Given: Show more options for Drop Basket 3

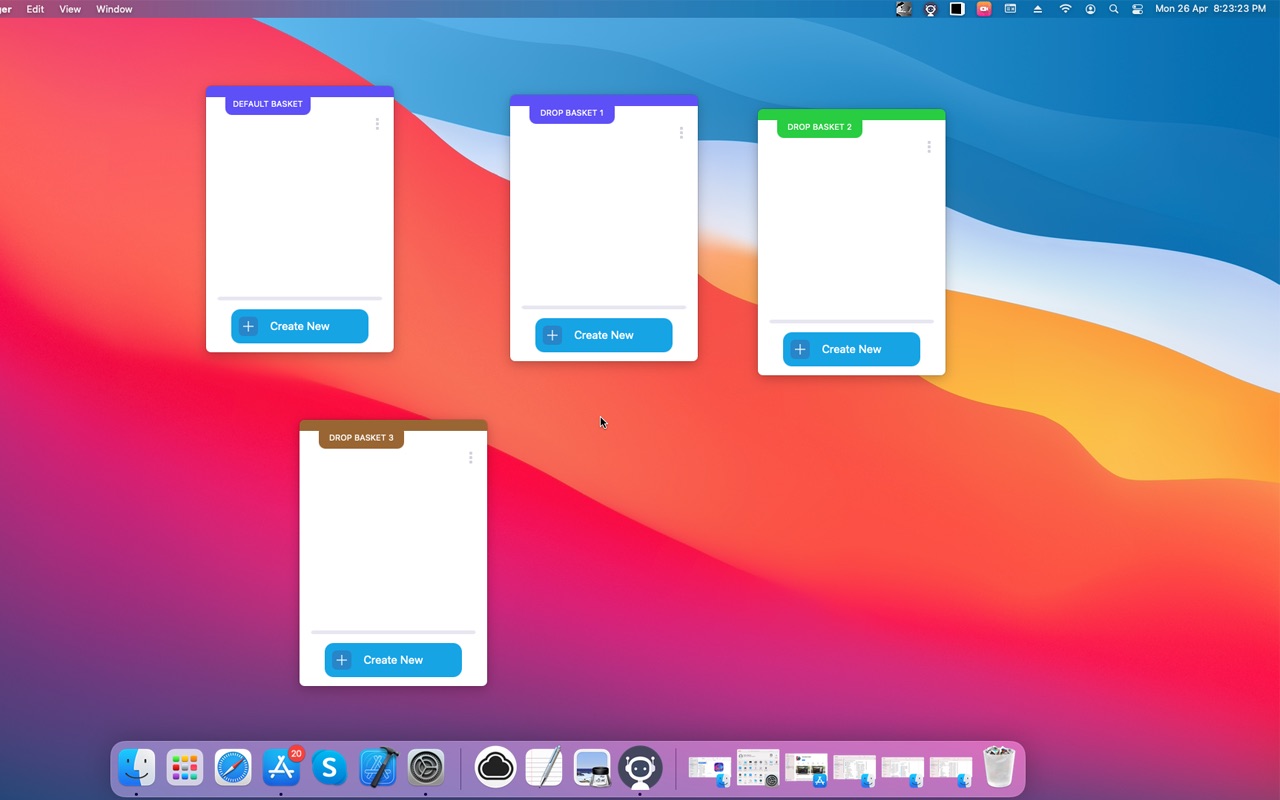Looking at the screenshot, I should (470, 458).
